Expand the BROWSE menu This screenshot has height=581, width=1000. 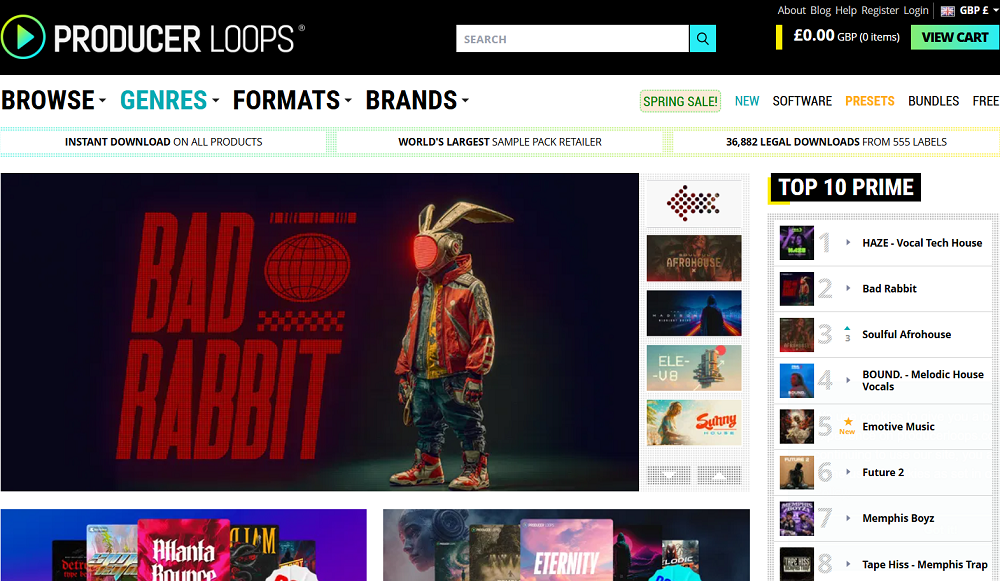point(48,100)
